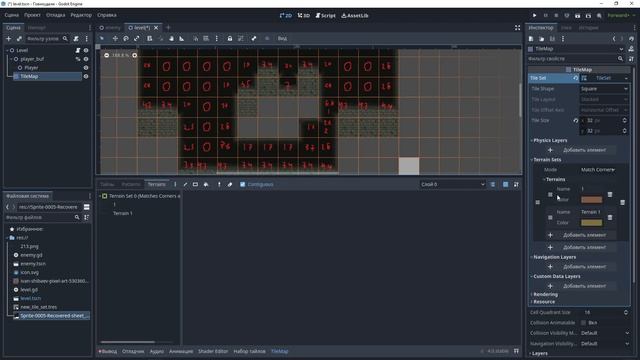Toggle distraction-free mode expand icon
This screenshot has height=360, width=640.
[517, 28]
